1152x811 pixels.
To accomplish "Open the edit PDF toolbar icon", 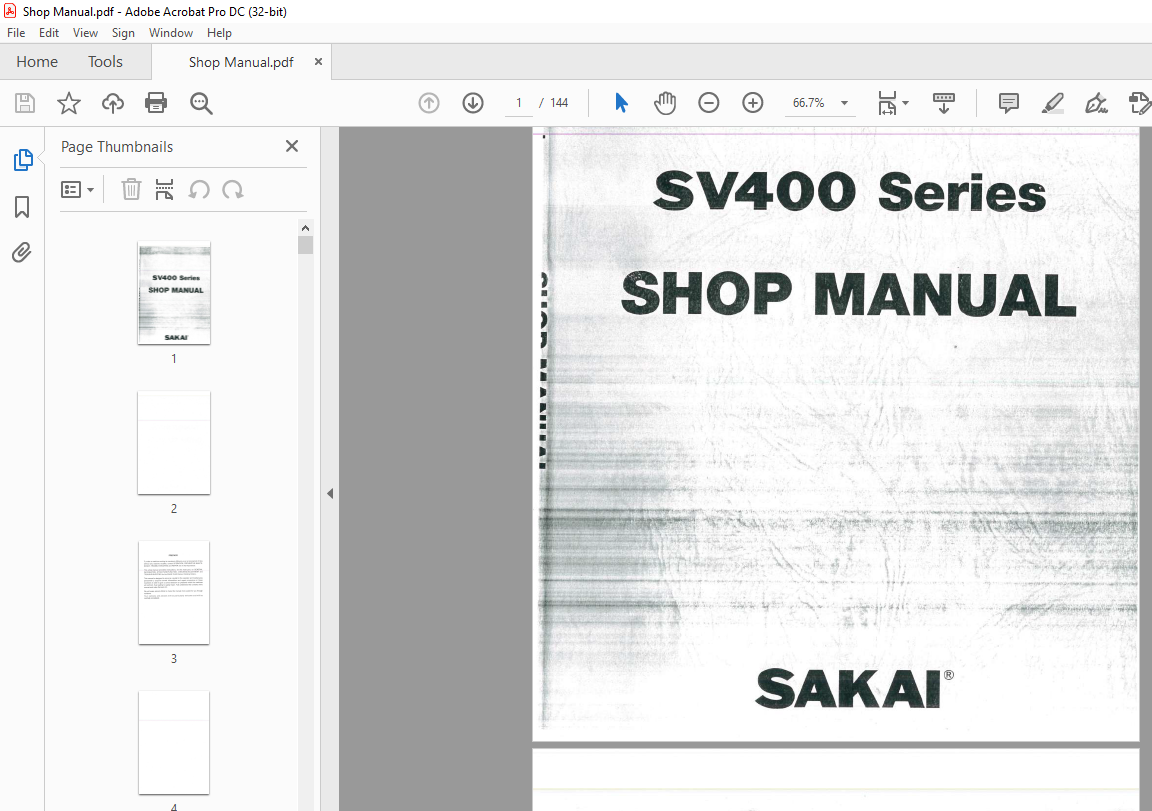I will [1140, 103].
